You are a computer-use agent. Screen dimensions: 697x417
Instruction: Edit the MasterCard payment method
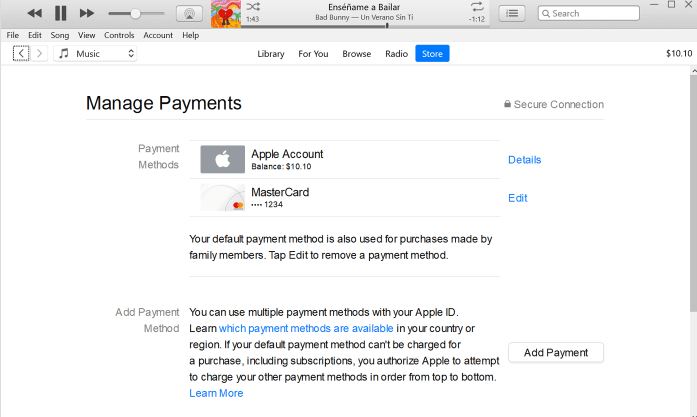coord(517,198)
